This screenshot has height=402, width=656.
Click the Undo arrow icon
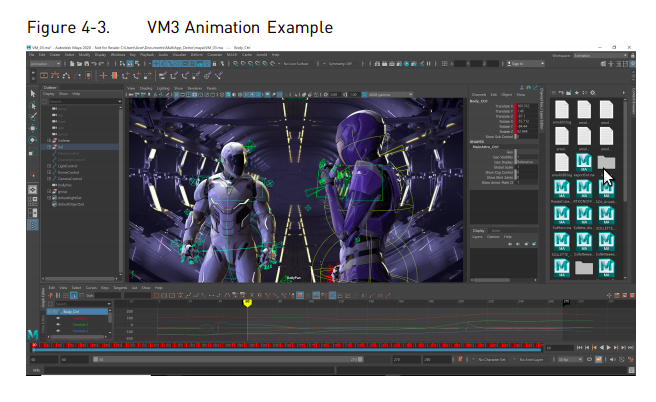click(x=94, y=64)
